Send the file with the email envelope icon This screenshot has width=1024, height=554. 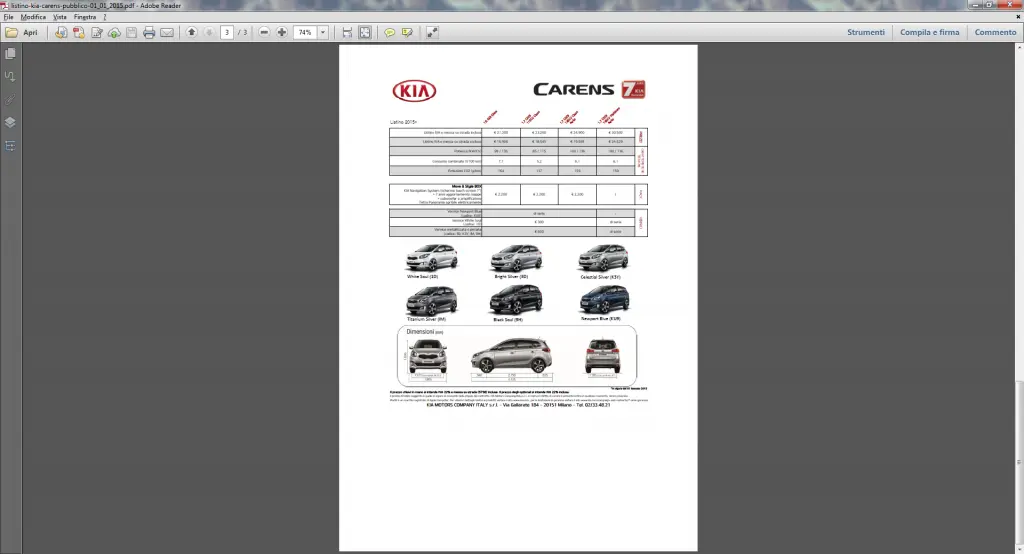pyautogui.click(x=167, y=32)
